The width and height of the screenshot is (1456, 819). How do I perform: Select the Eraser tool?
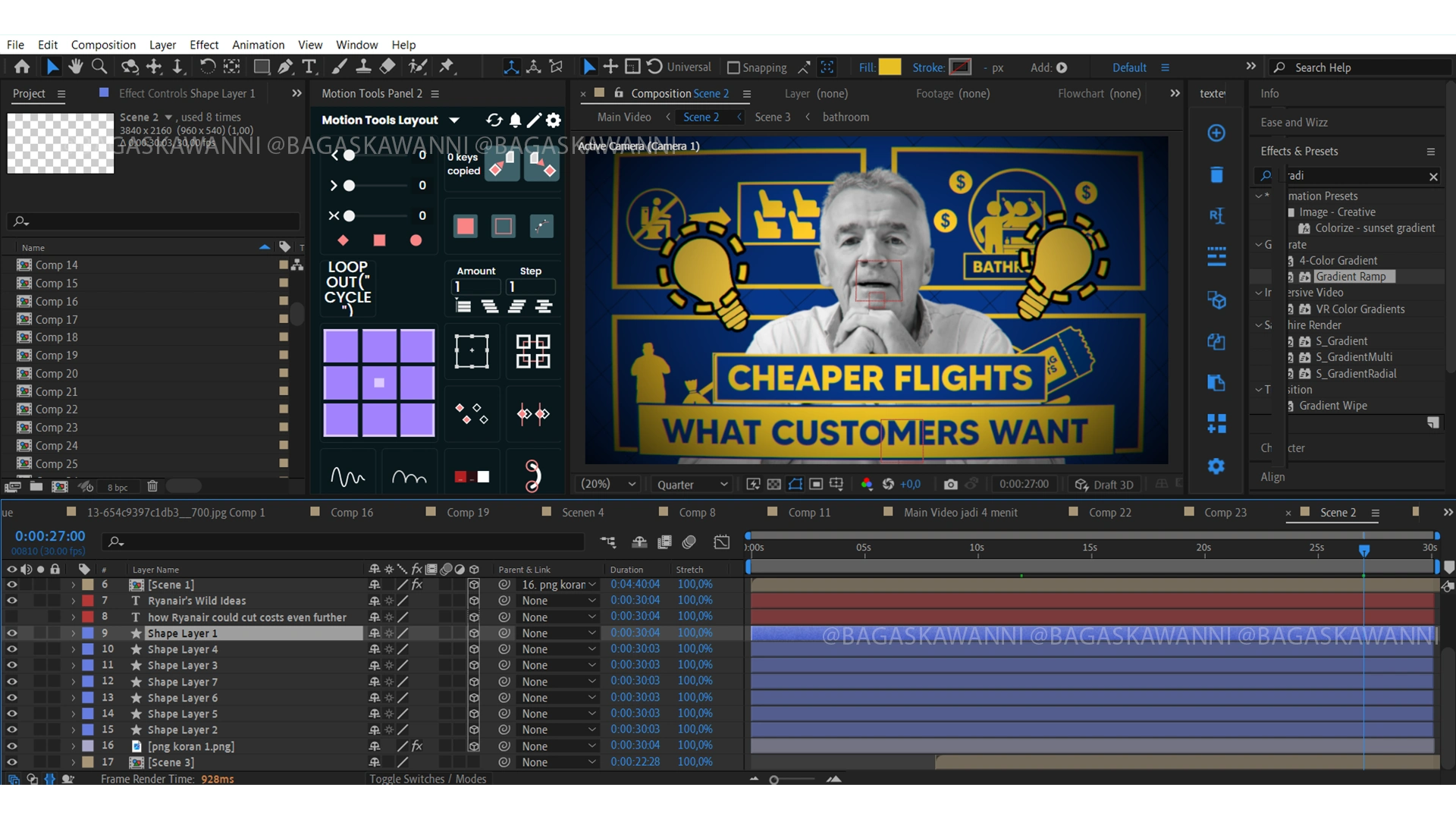388,67
